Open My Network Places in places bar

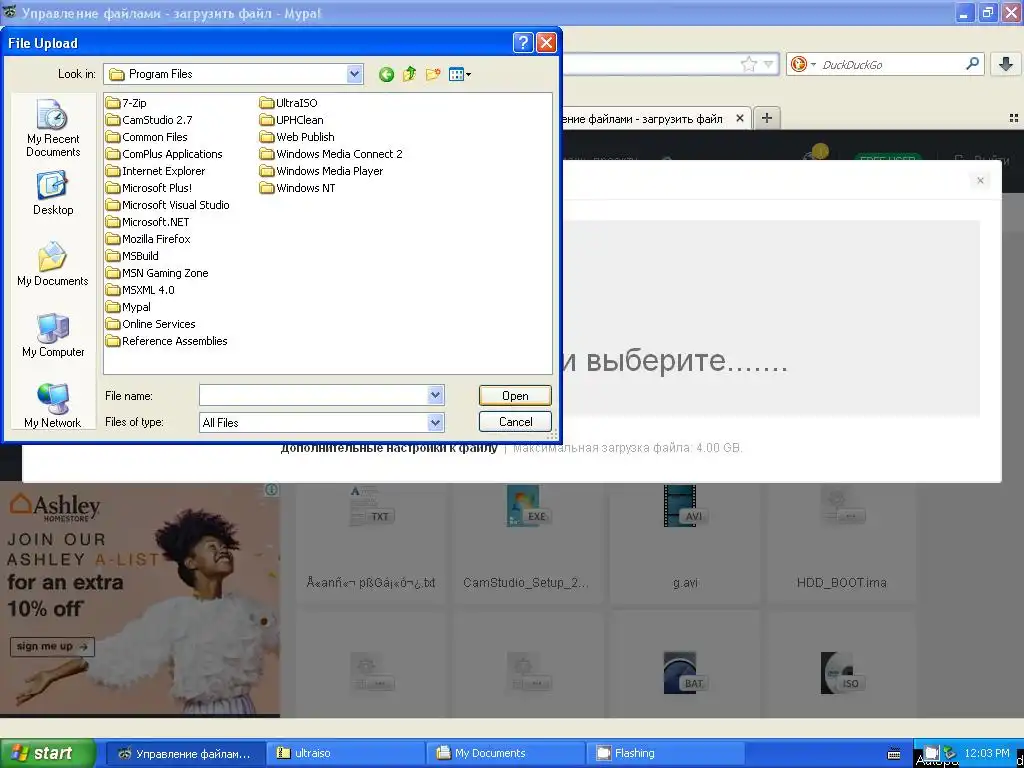pyautogui.click(x=53, y=406)
